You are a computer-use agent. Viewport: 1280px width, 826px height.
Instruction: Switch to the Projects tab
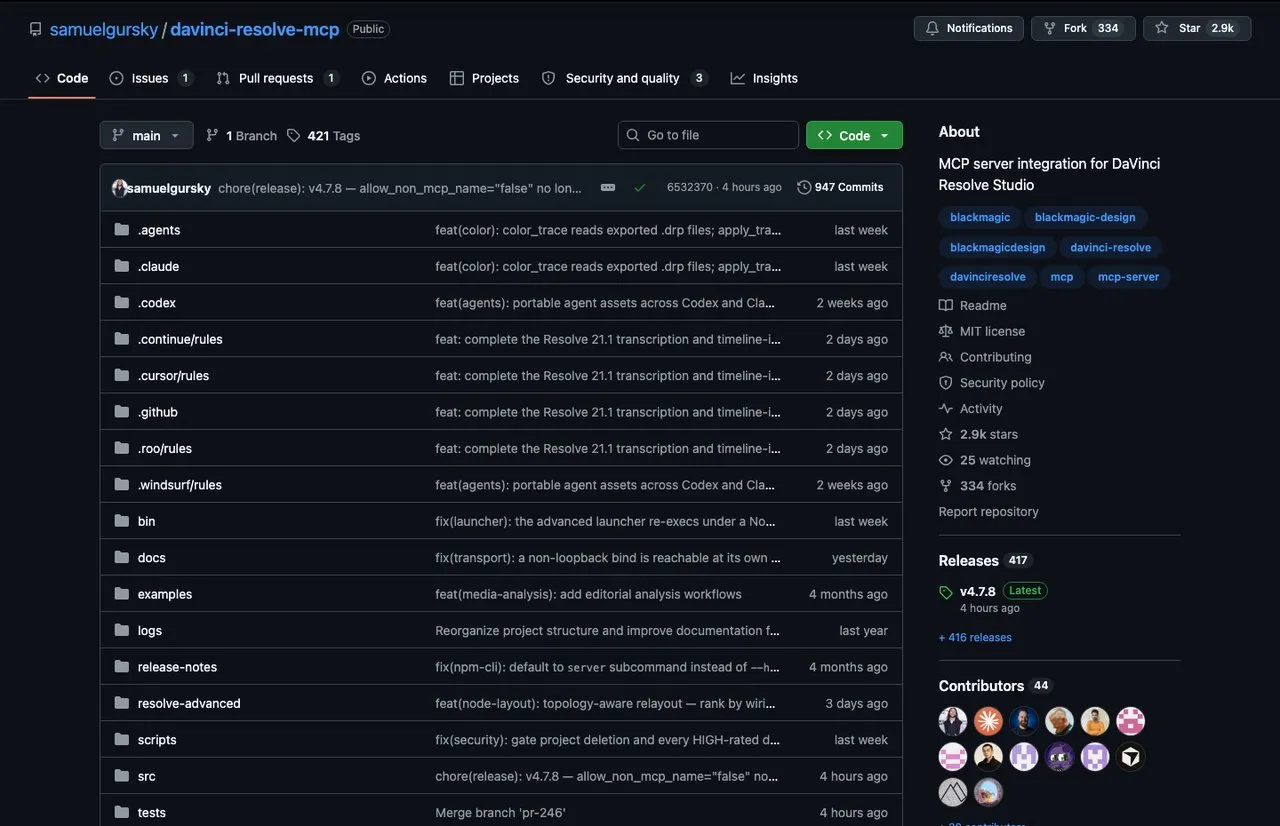click(484, 78)
